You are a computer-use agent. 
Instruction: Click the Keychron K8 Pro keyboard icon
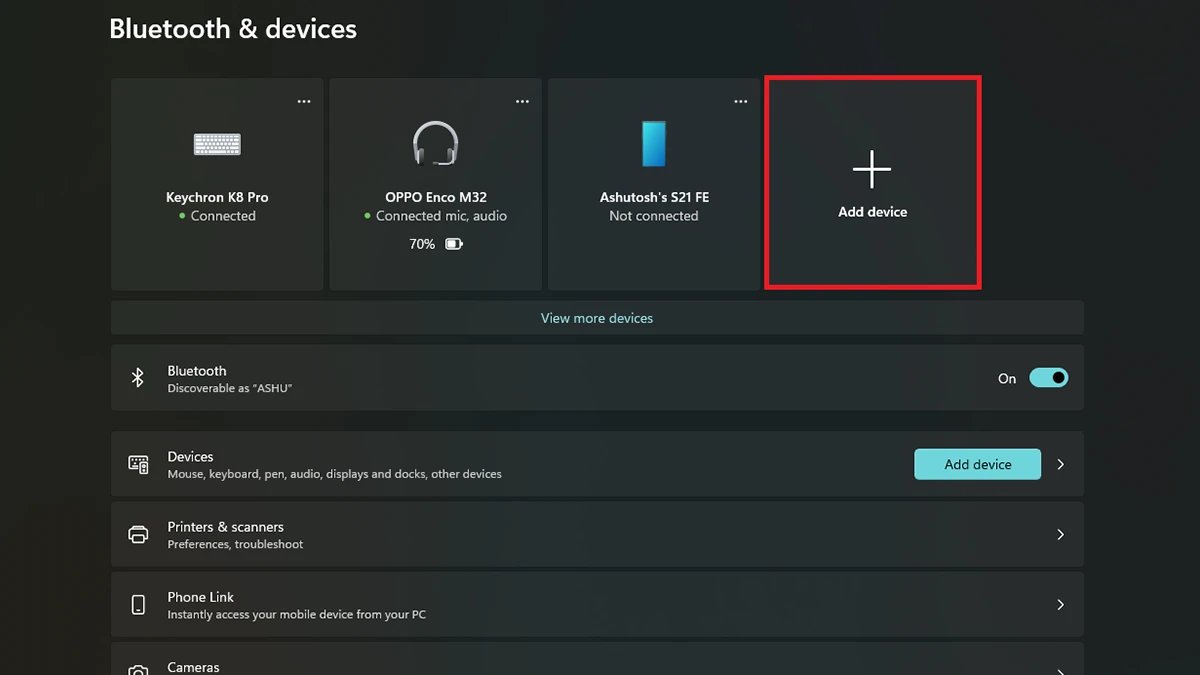click(x=217, y=144)
